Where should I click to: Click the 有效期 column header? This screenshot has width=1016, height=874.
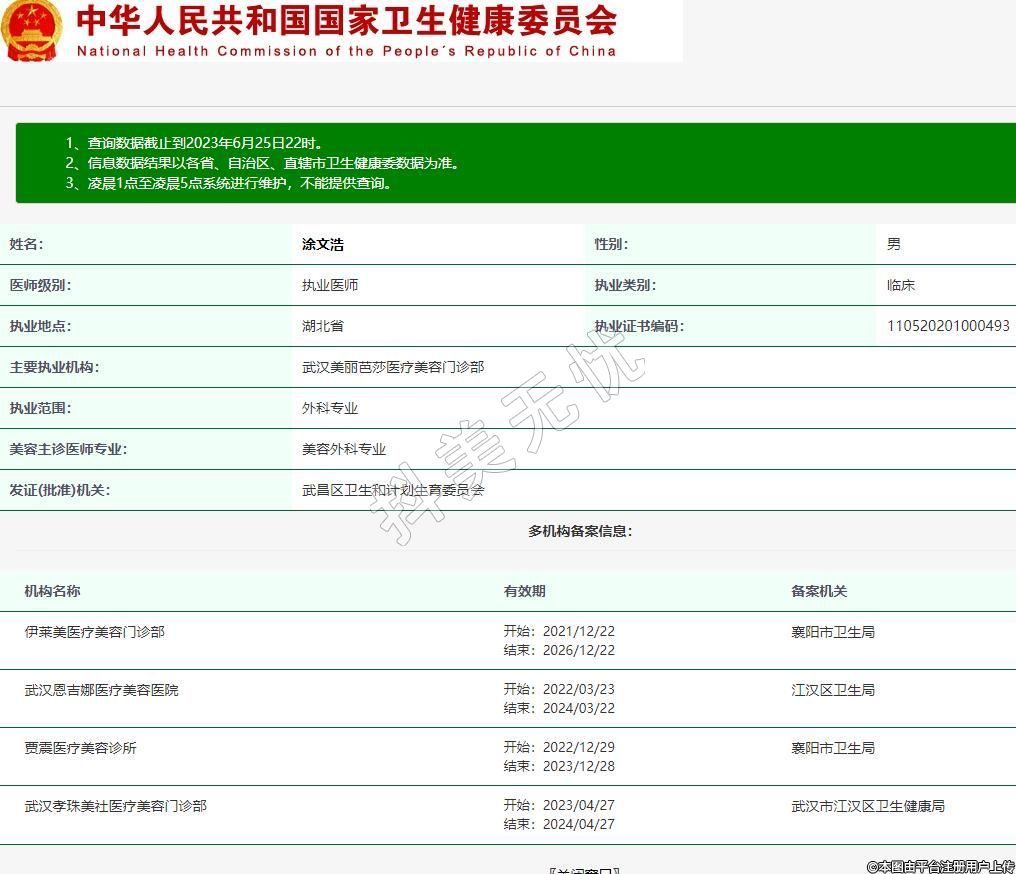click(525, 591)
